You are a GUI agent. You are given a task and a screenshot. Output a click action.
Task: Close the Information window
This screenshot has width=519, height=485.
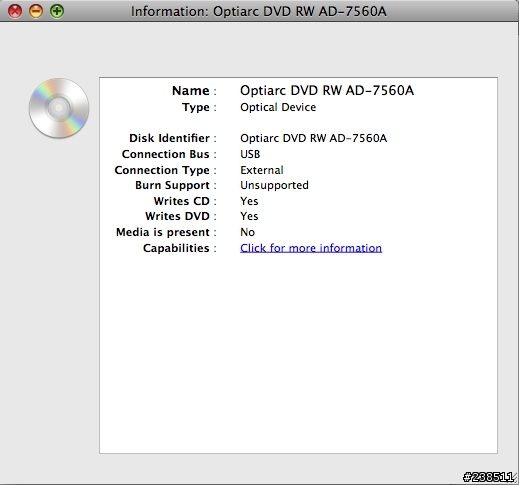[x=15, y=11]
